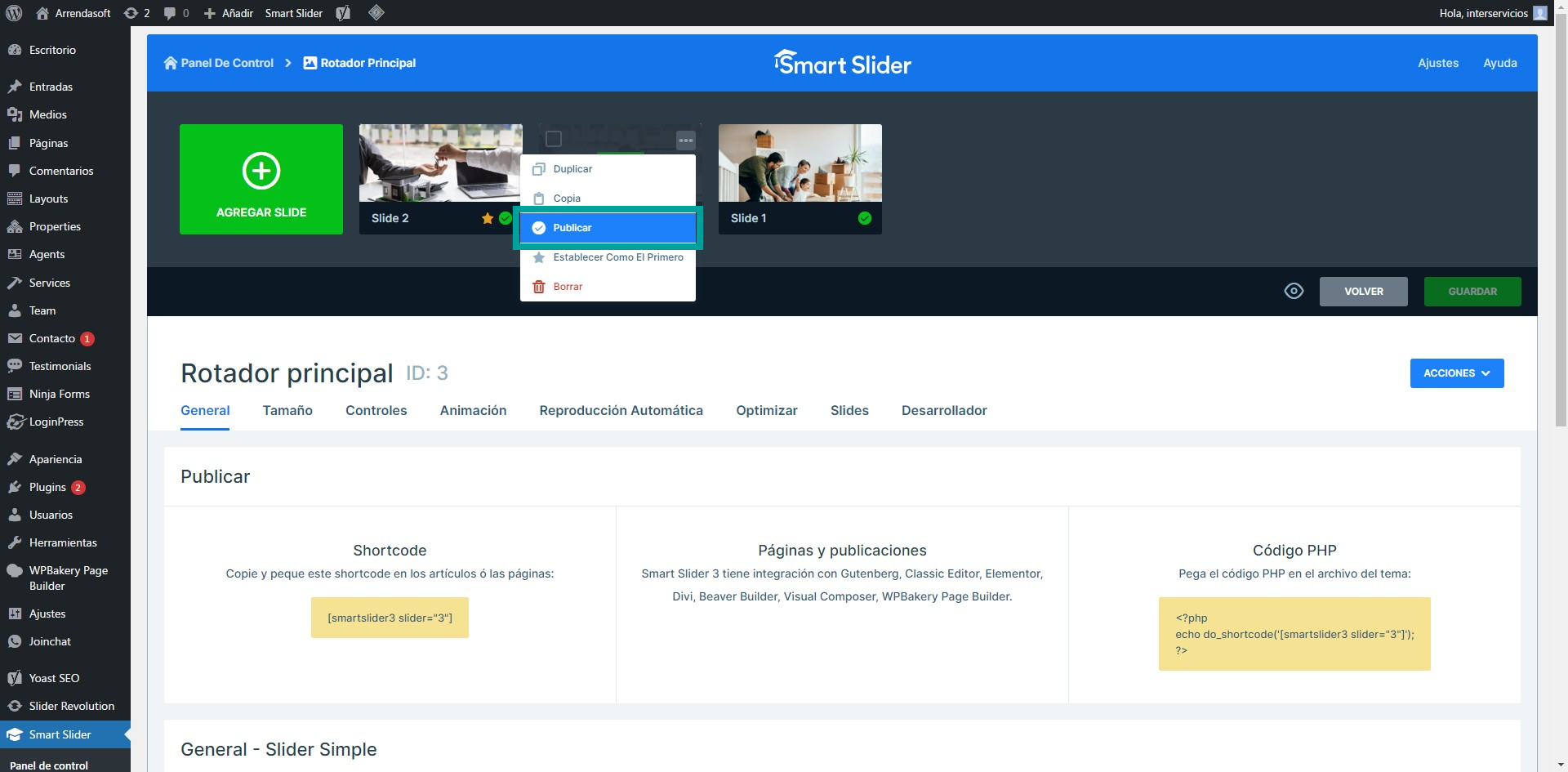Open Comentarios in the sidebar
Screen dimensions: 1568x772
[65, 171]
